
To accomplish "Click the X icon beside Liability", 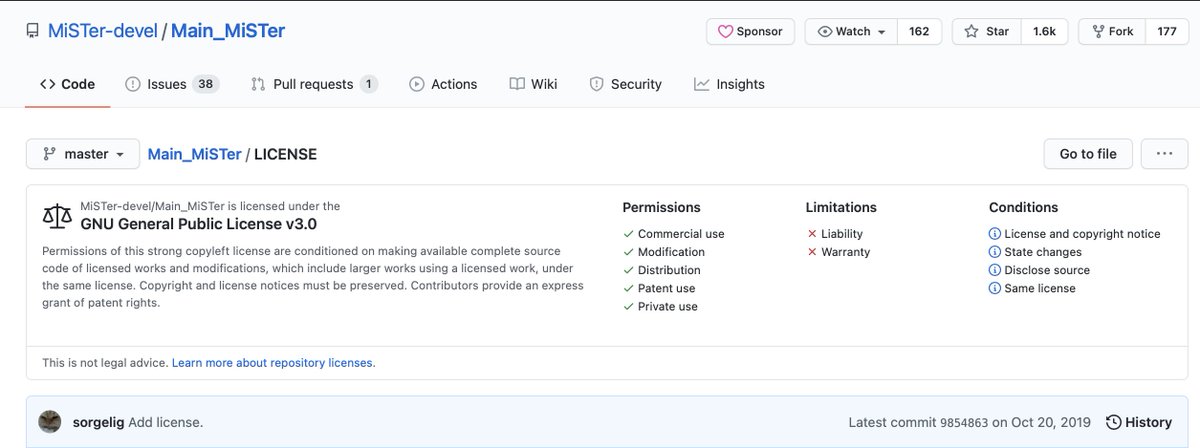I will [812, 234].
